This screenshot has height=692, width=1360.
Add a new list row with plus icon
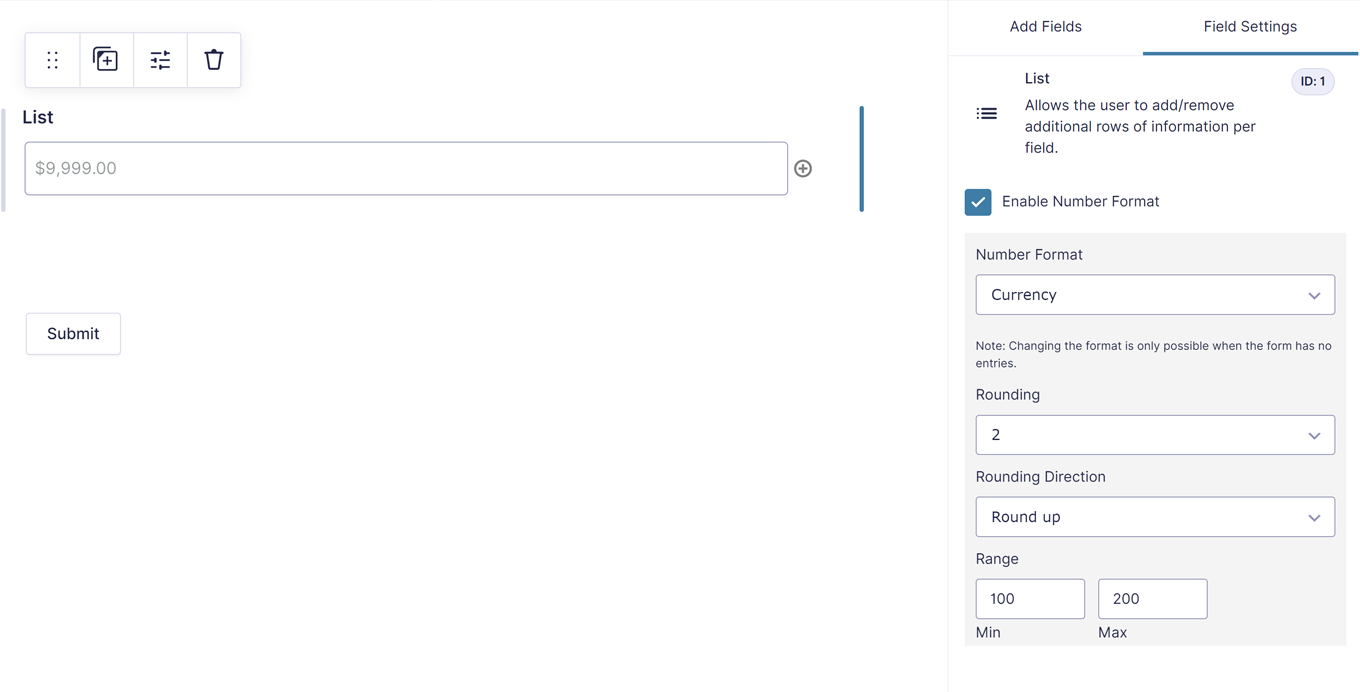(x=803, y=169)
